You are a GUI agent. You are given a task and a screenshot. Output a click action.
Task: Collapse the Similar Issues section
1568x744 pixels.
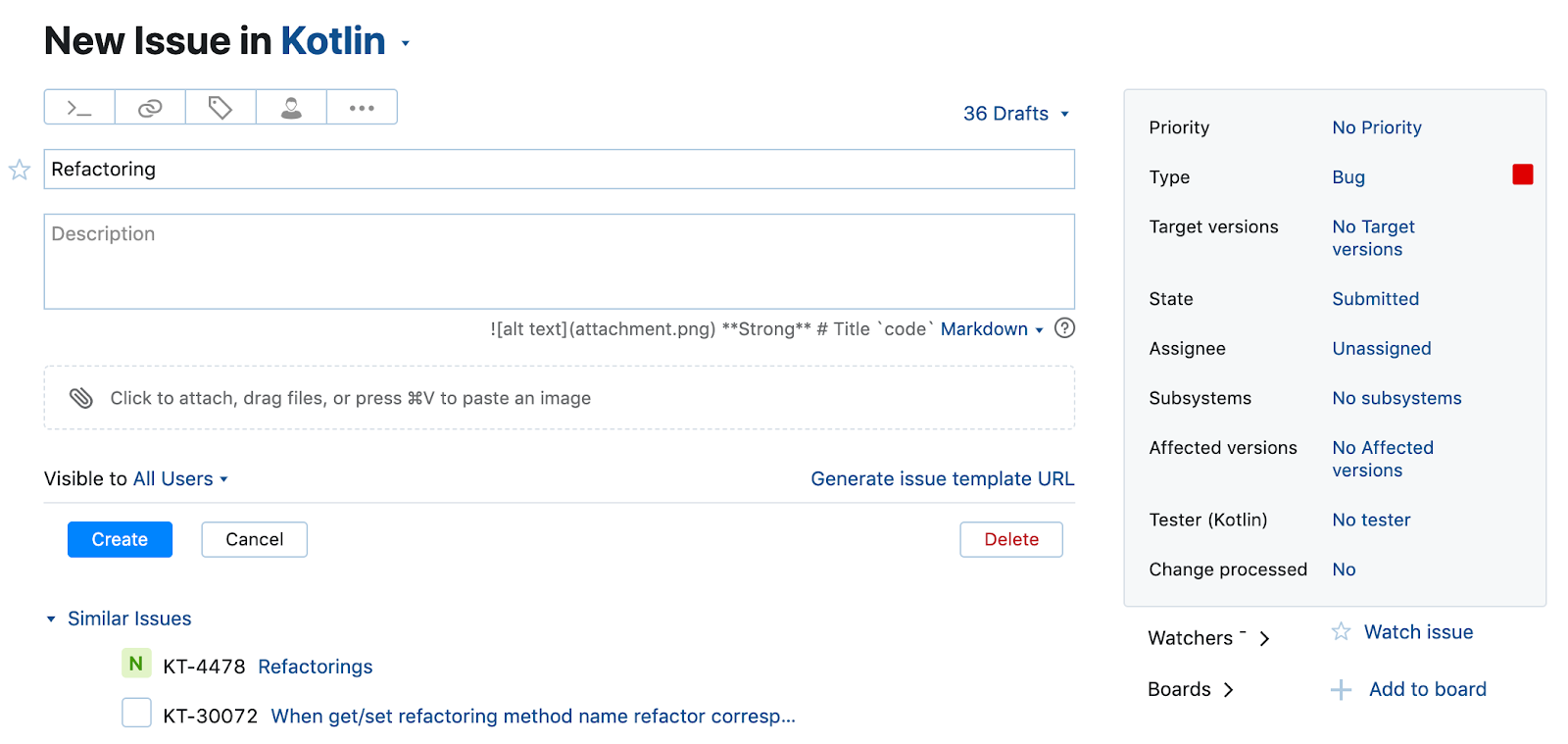pos(51,620)
